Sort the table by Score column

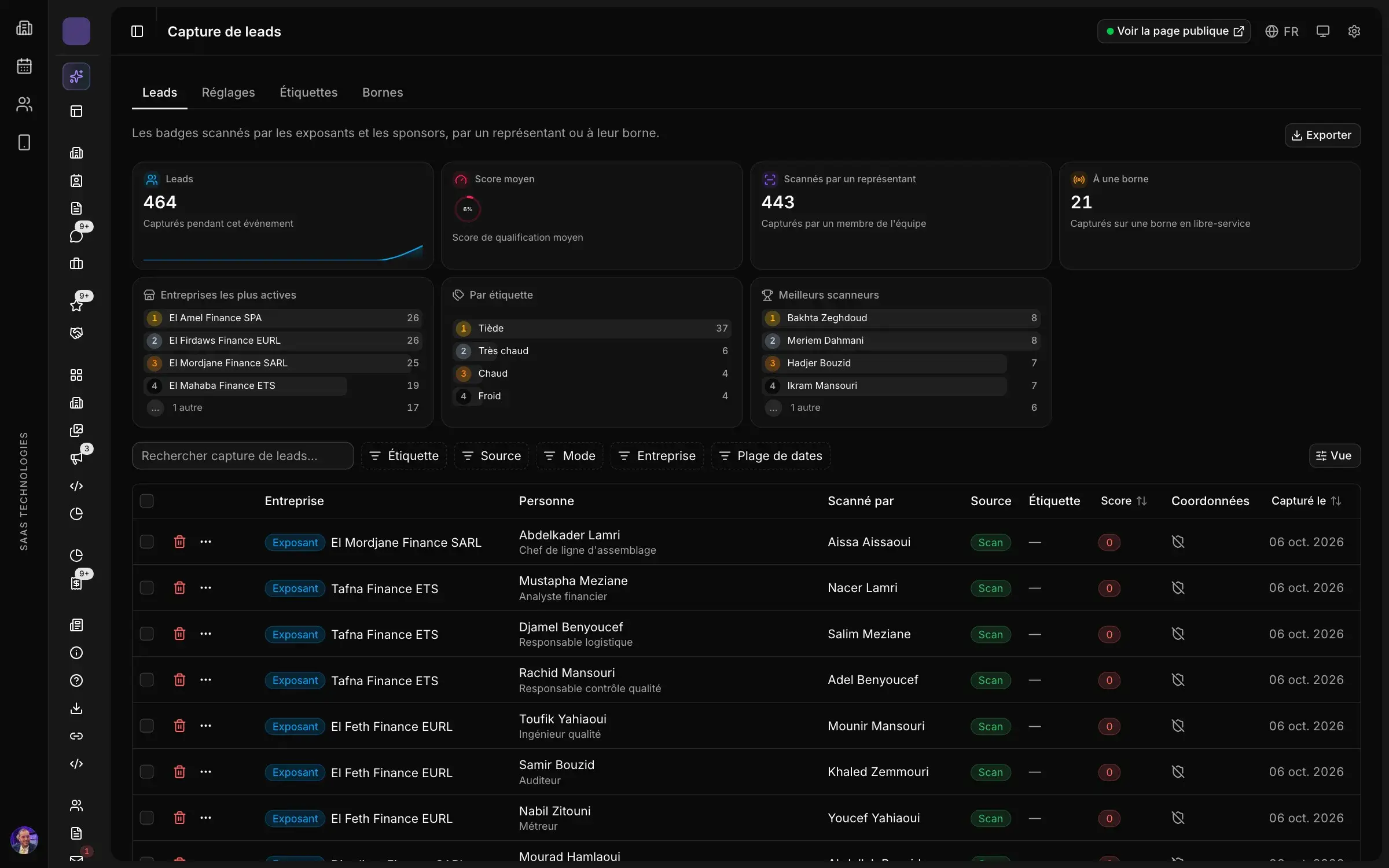1123,501
